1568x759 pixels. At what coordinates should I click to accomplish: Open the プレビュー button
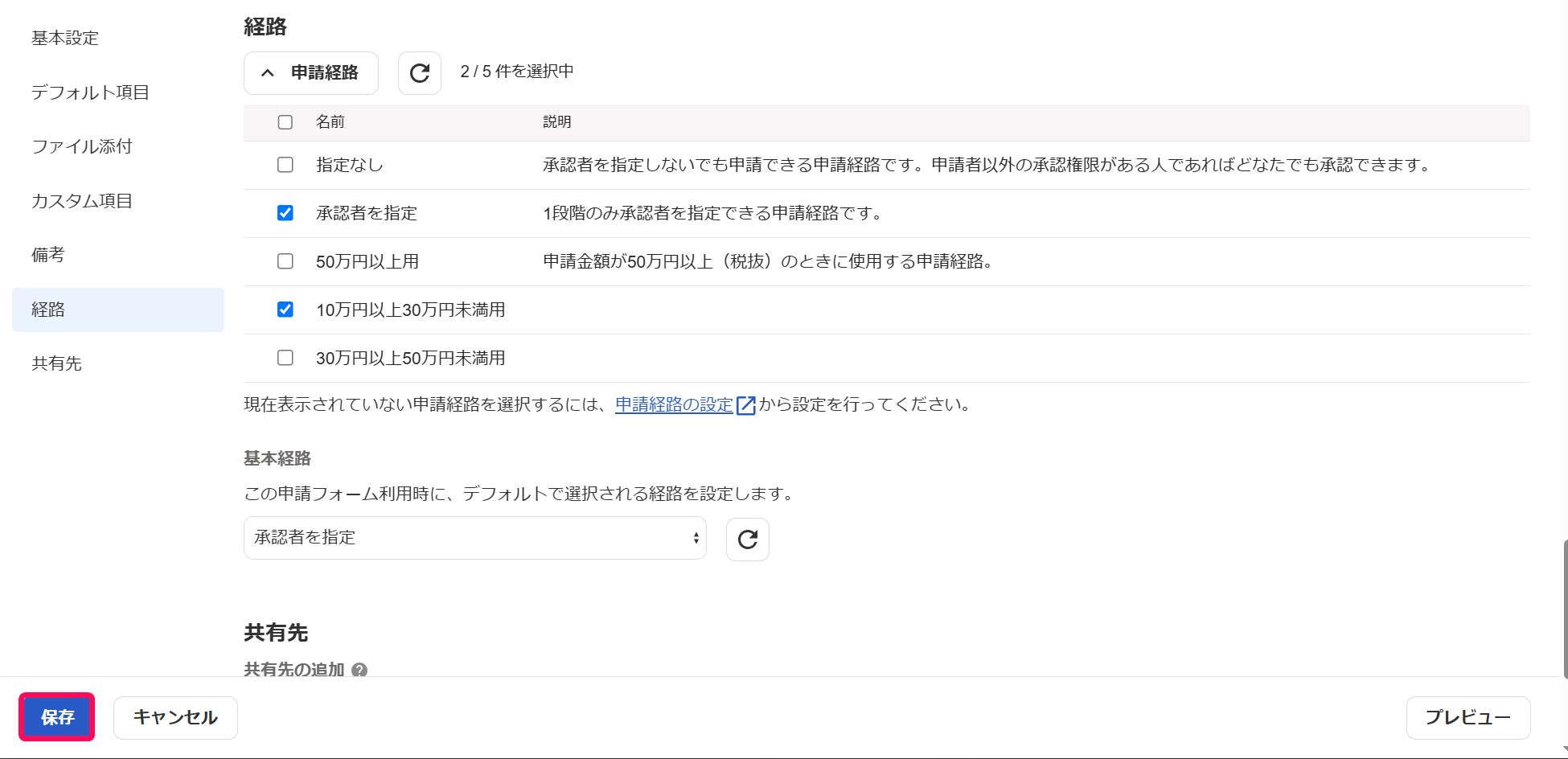coord(1468,717)
